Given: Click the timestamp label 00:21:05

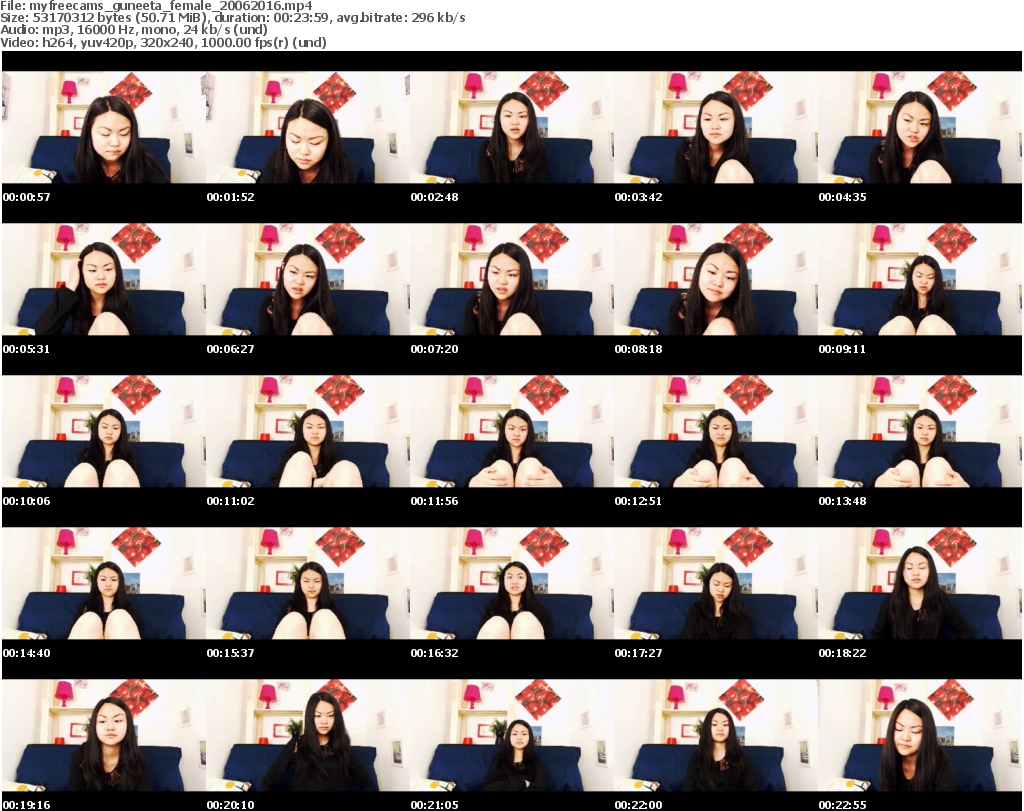Looking at the screenshot, I should coord(434,805).
